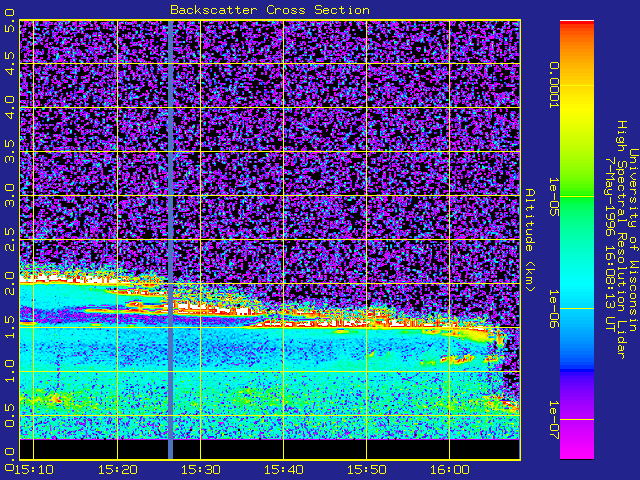Click the 'Backscatter Cross Section' title
Image resolution: width=640 pixels, height=480 pixels.
(270, 10)
